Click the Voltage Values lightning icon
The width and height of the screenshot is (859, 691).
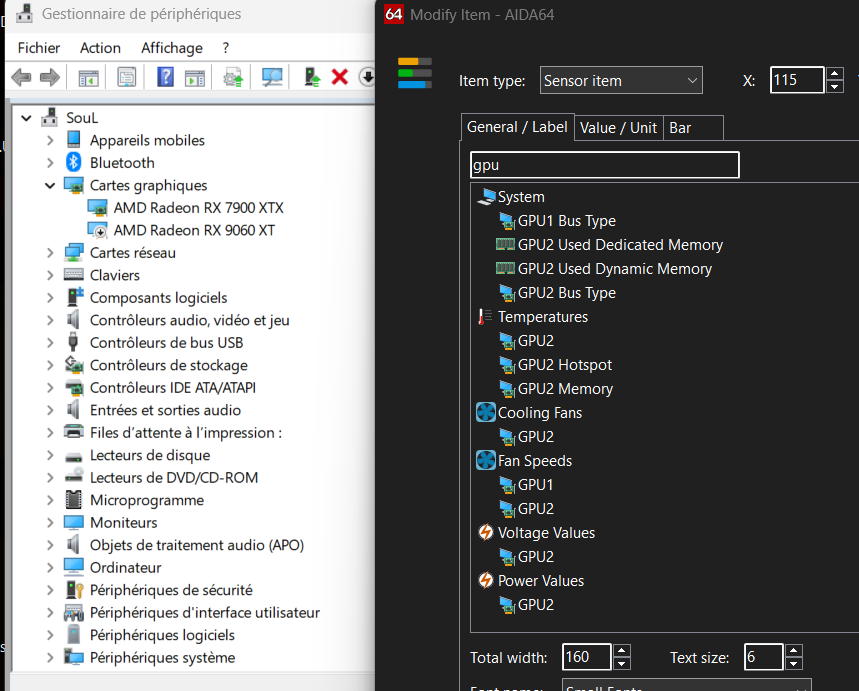point(486,532)
